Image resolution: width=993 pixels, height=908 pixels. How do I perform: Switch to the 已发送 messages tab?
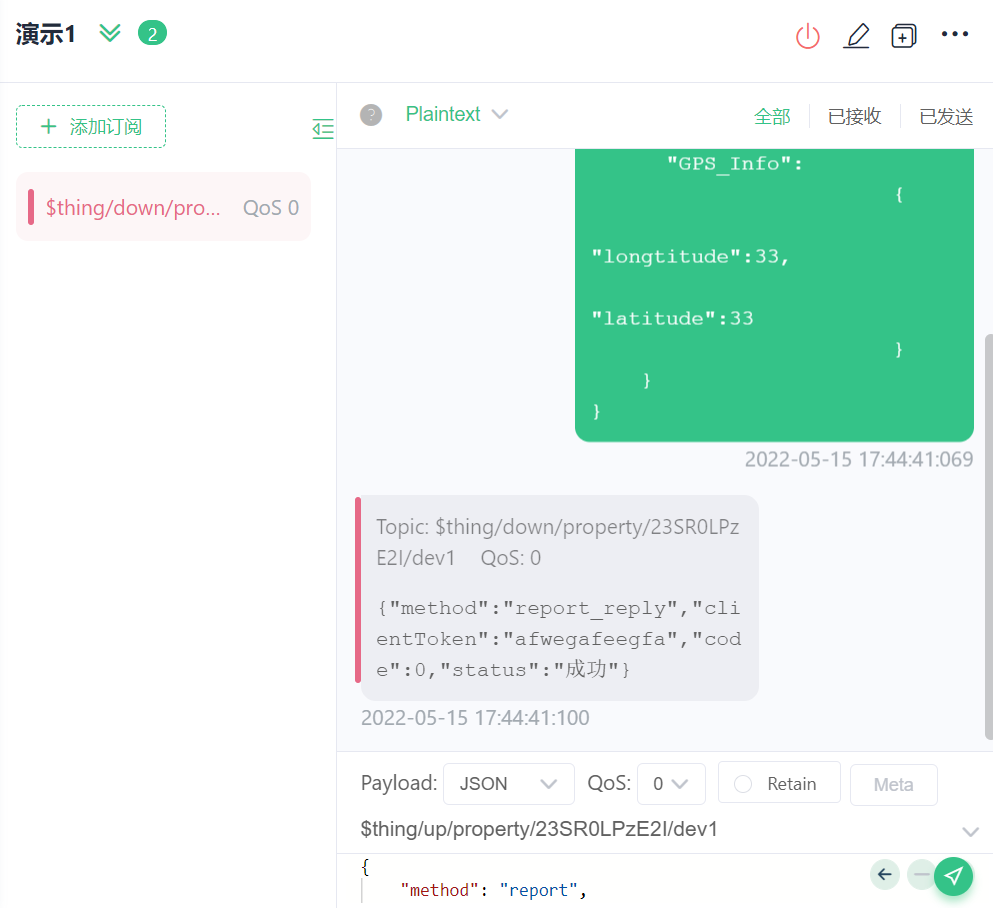(946, 116)
